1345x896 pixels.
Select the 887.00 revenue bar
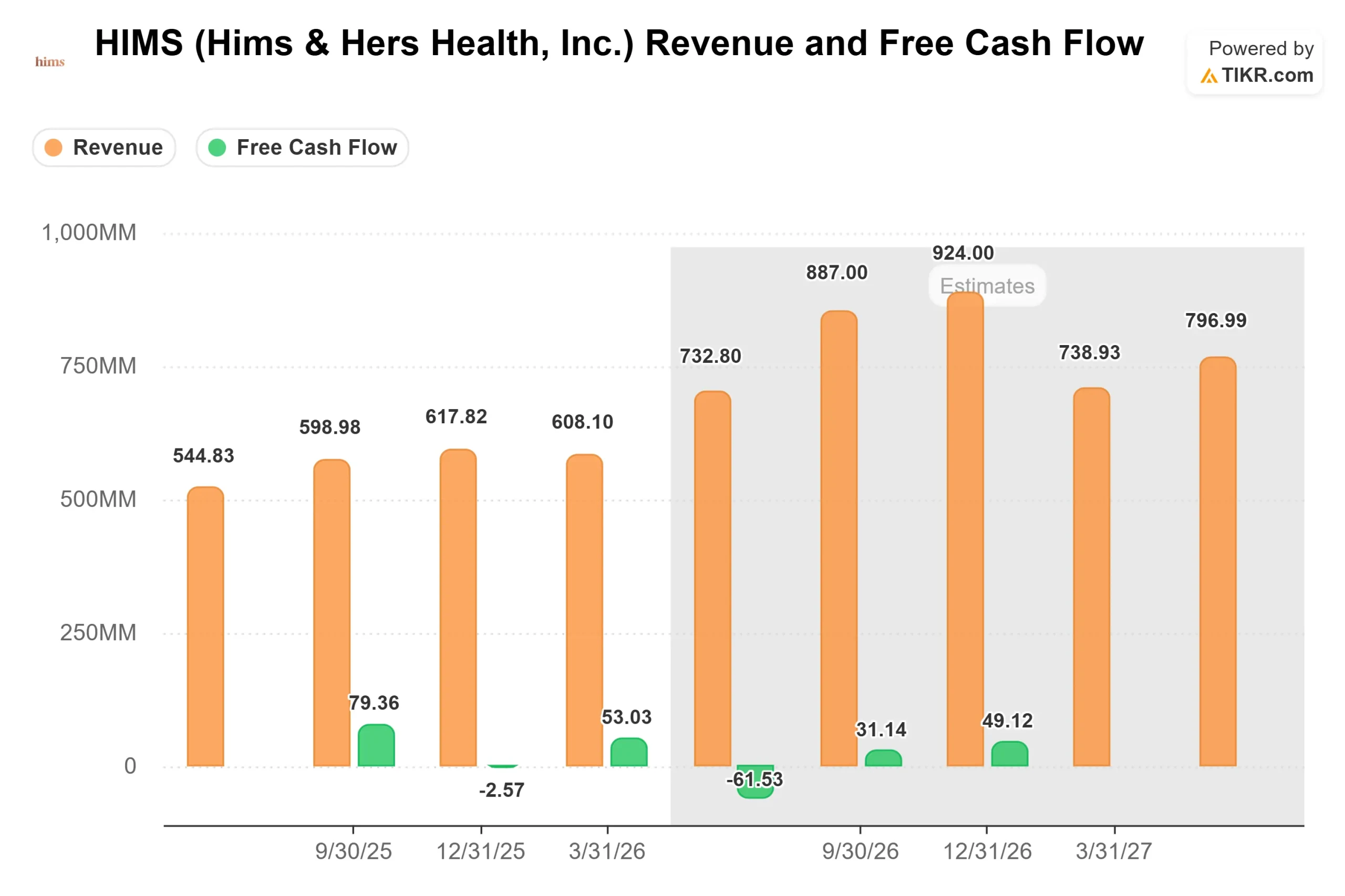[x=839, y=538]
